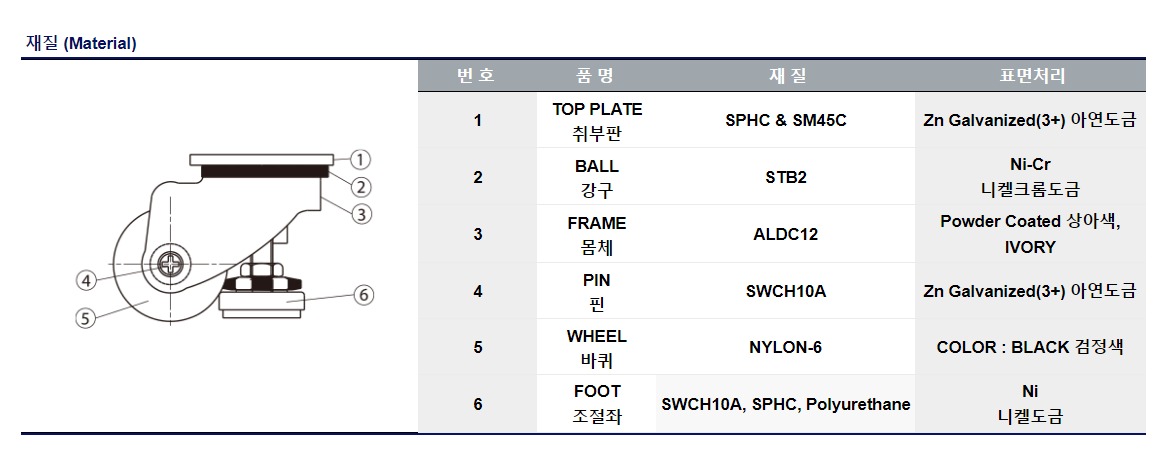Click the SWCH10A material cell for PIN
This screenshot has width=1156, height=451.
point(786,291)
